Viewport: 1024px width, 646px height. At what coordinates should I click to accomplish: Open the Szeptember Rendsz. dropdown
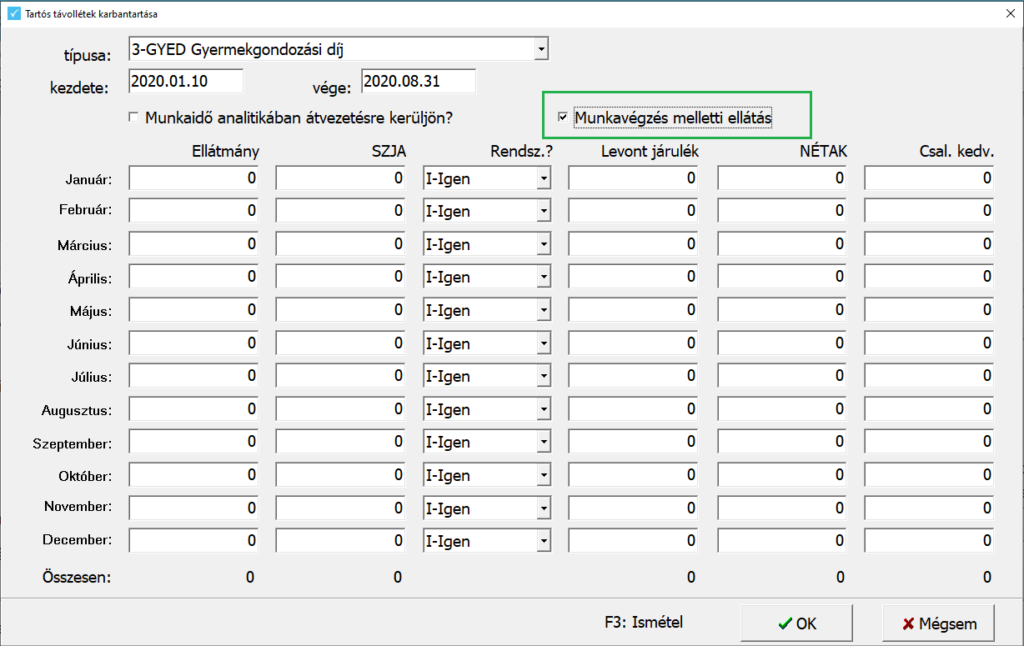point(543,443)
